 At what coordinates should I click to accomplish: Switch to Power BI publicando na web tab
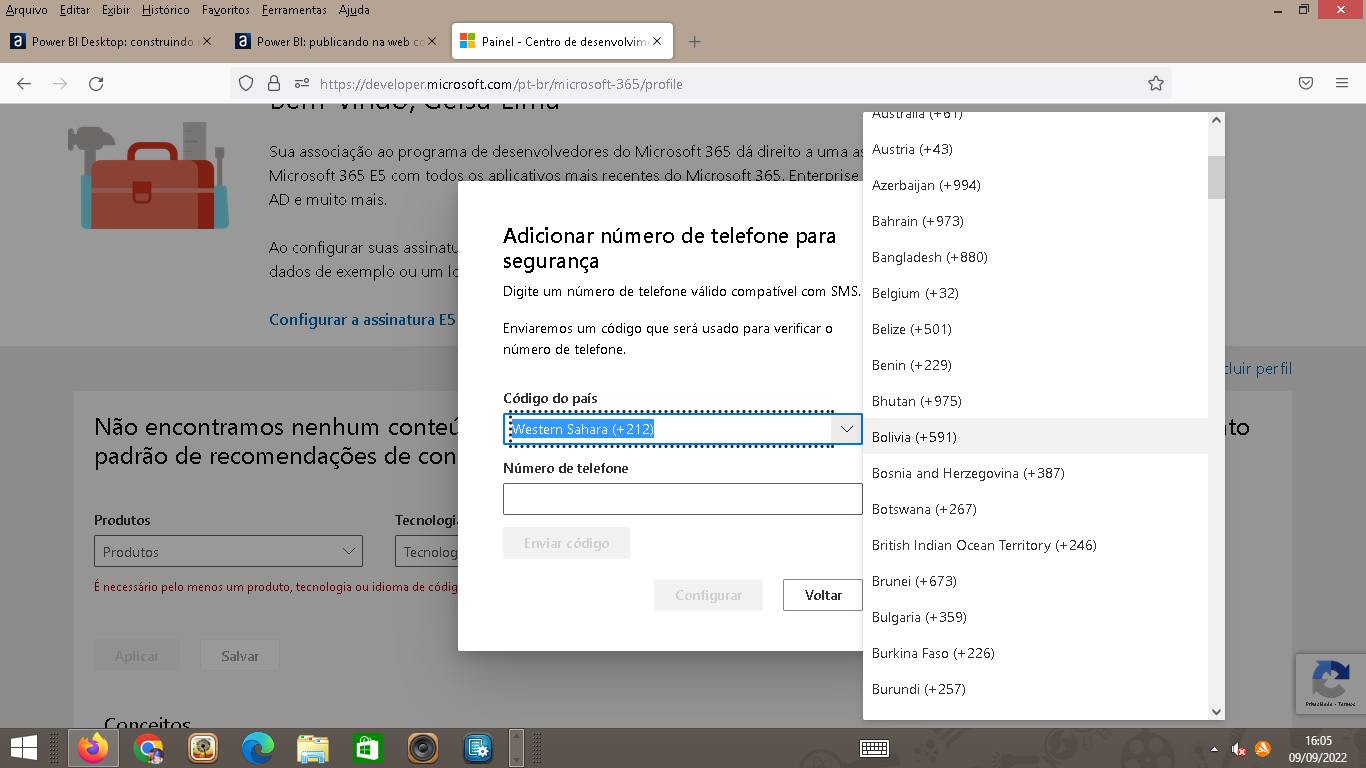336,42
